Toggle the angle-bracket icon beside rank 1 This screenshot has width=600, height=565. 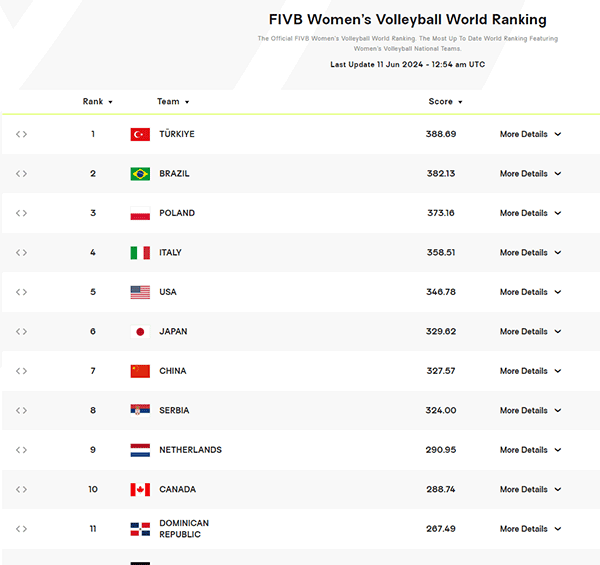point(21,134)
